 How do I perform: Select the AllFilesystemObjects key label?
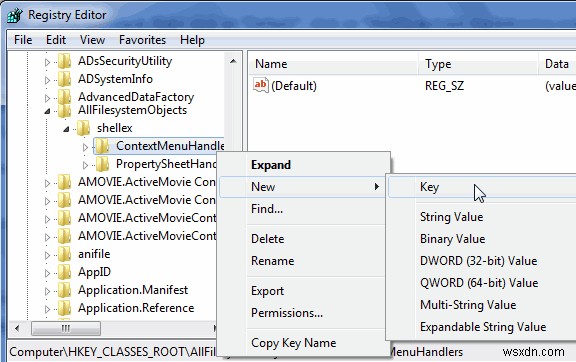click(132, 110)
